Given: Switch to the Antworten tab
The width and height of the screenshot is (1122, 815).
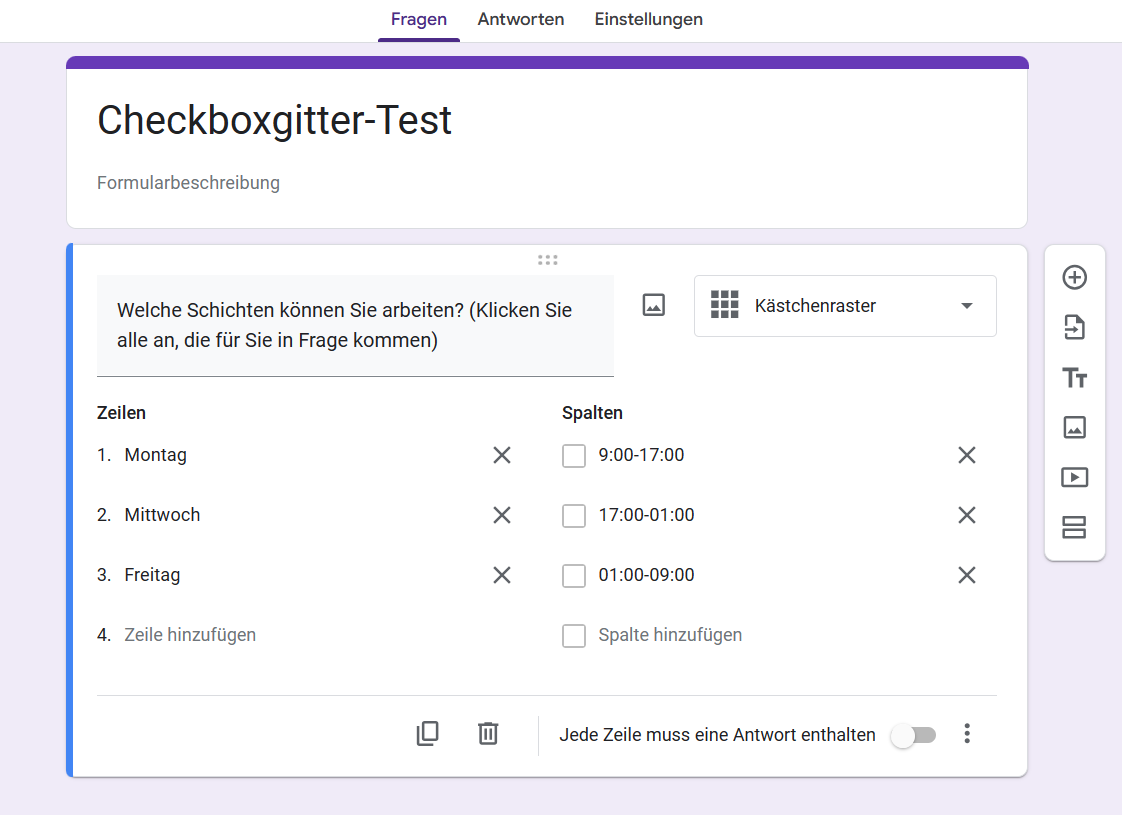Looking at the screenshot, I should pos(520,20).
